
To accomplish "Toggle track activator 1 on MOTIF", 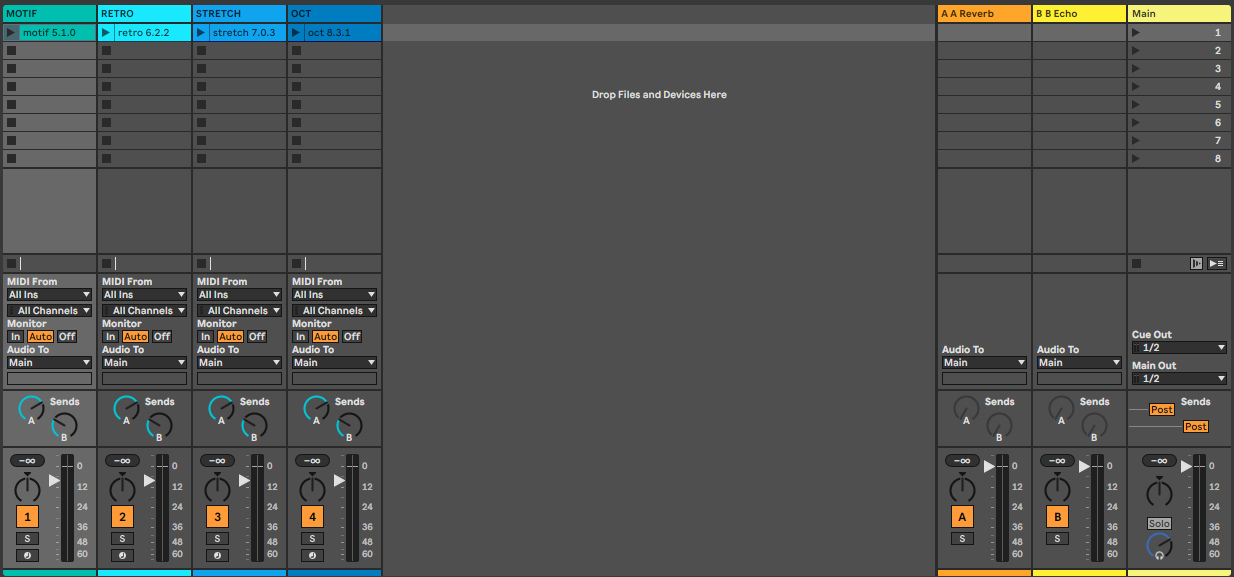I will coord(27,517).
